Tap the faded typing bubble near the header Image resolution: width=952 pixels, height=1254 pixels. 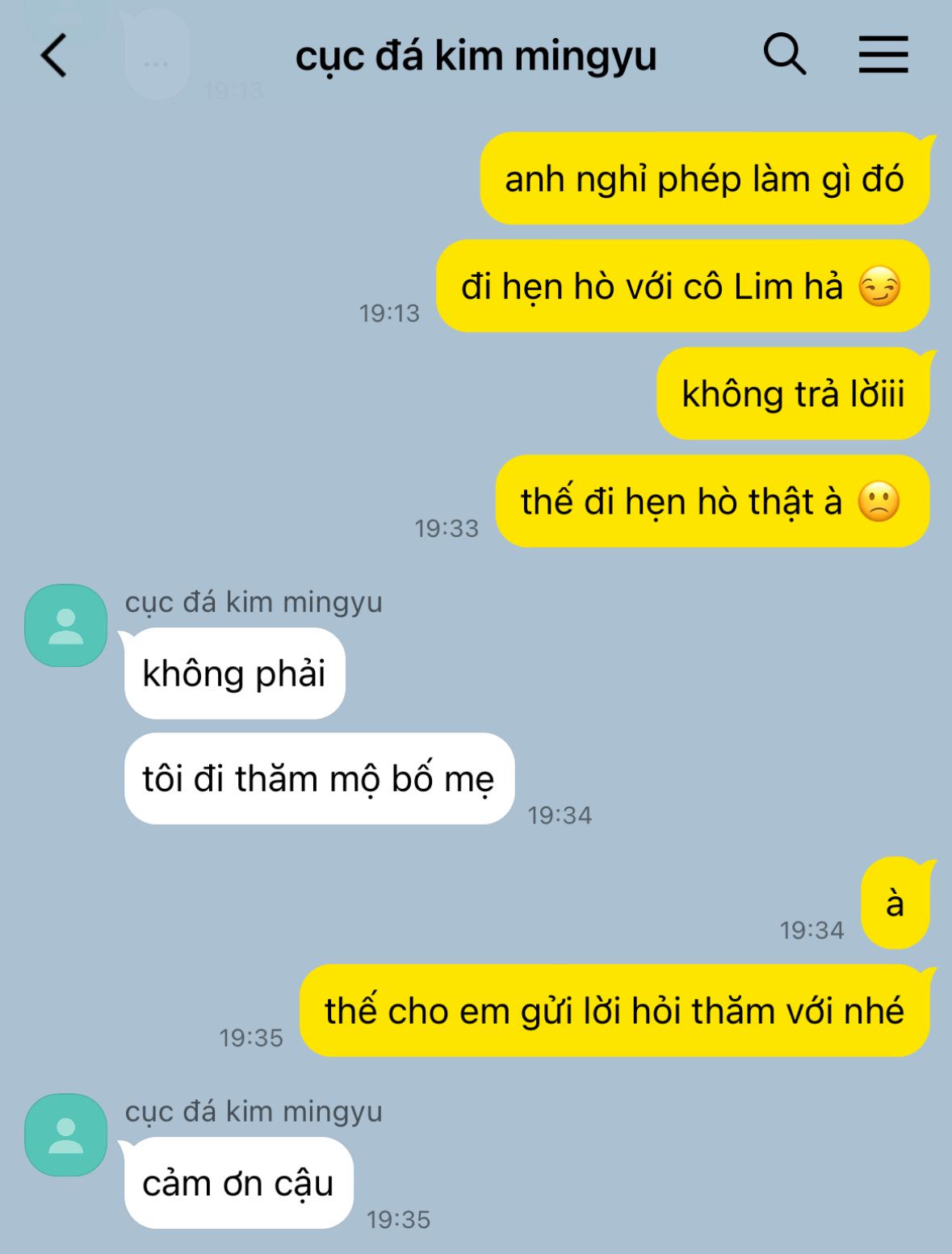pos(157,57)
